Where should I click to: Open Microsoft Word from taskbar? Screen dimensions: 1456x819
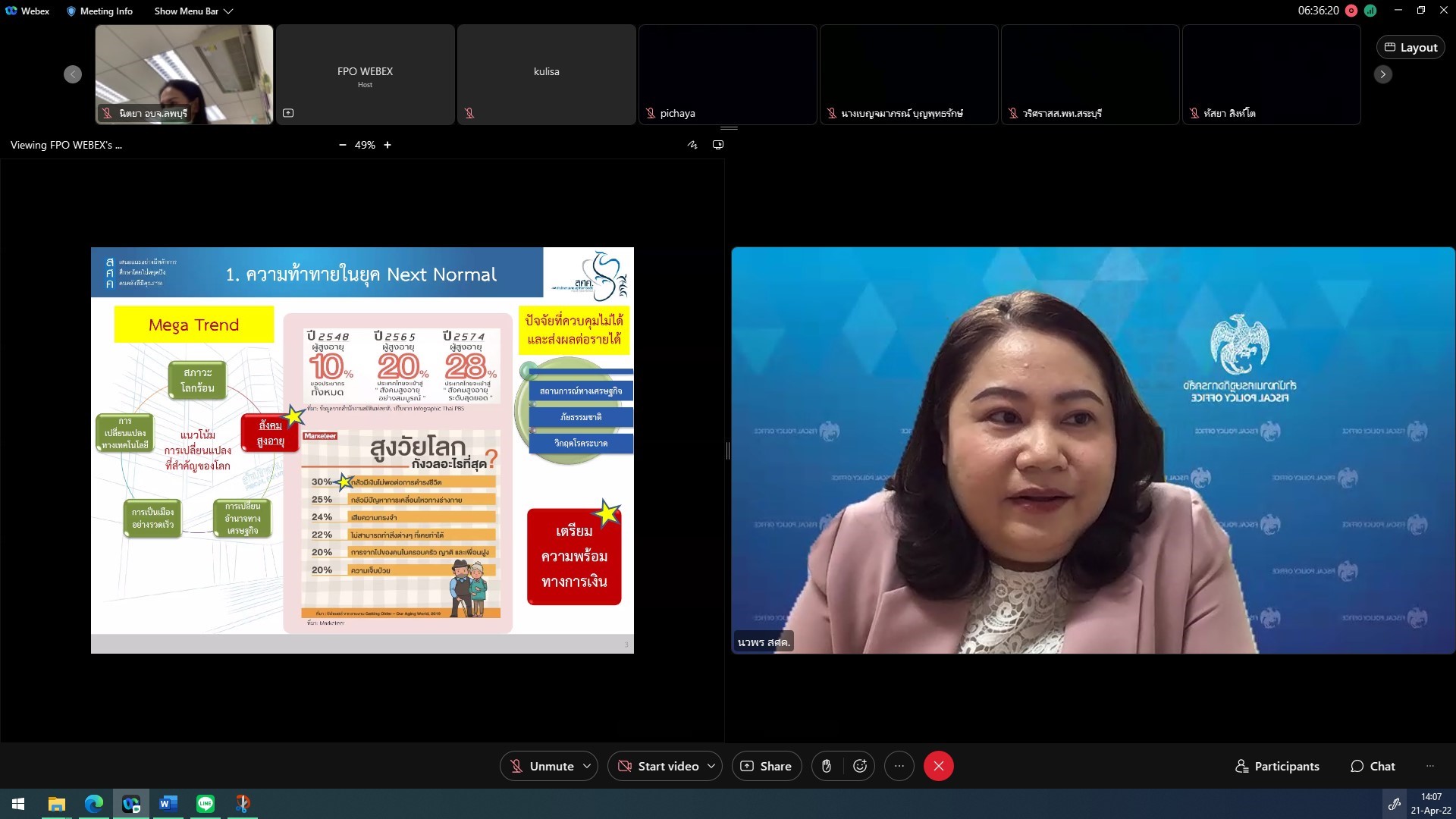(x=168, y=804)
